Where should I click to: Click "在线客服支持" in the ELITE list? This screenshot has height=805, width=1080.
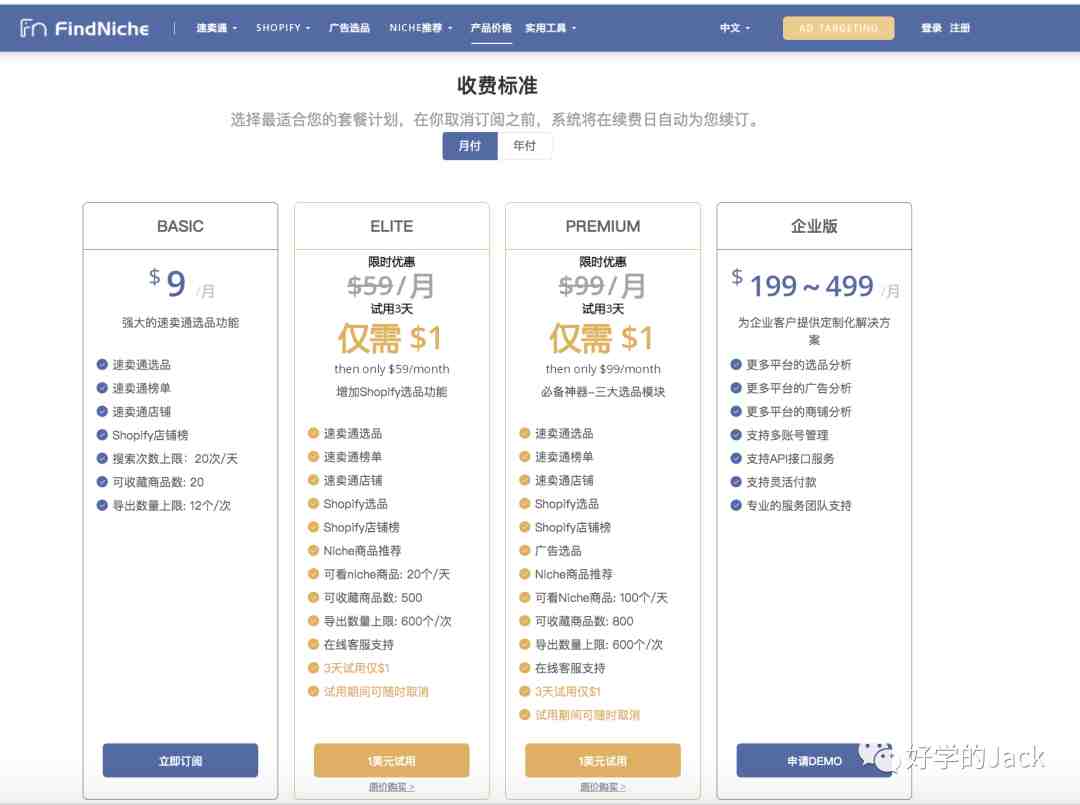(x=358, y=645)
